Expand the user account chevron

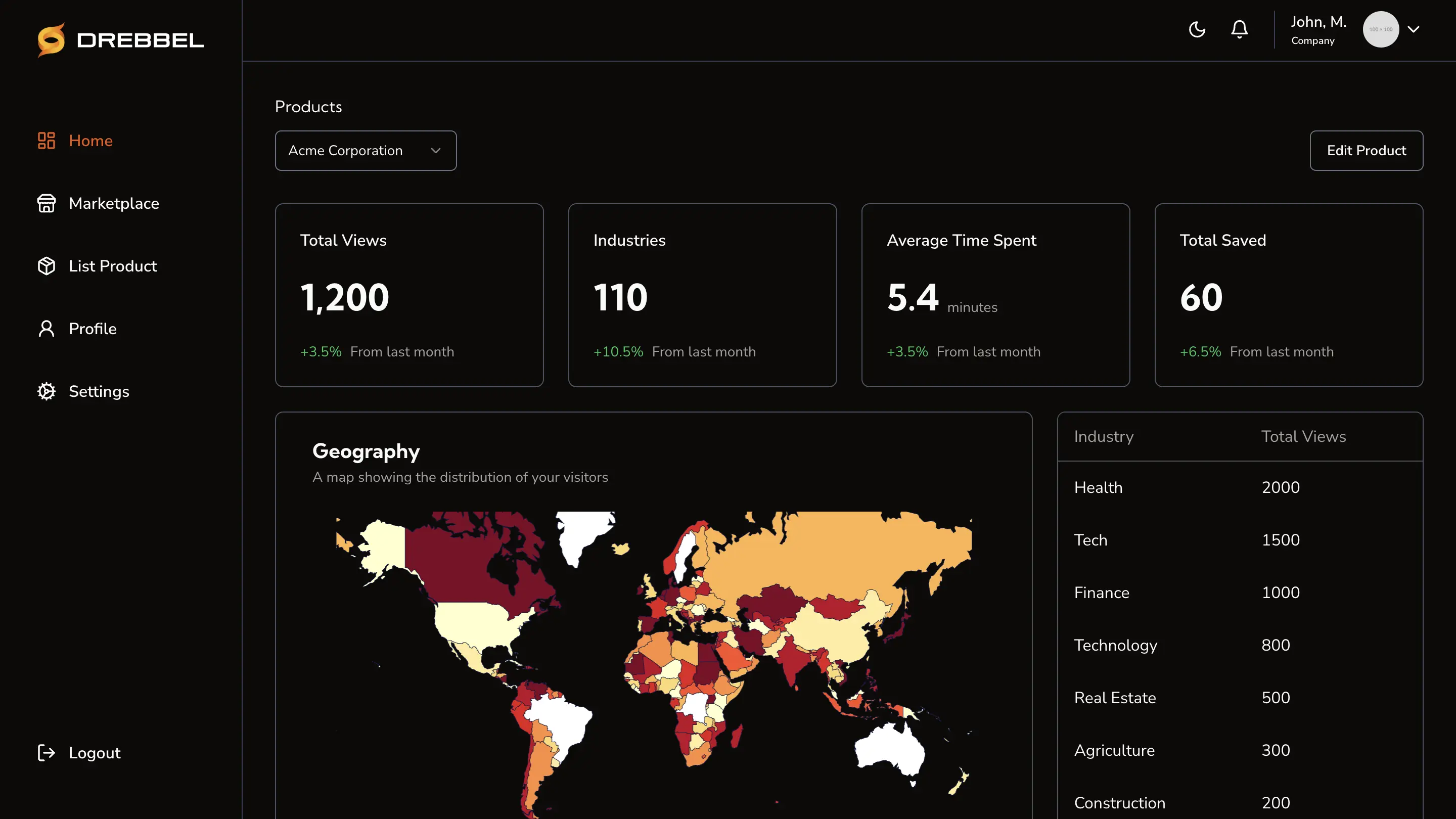(x=1414, y=29)
